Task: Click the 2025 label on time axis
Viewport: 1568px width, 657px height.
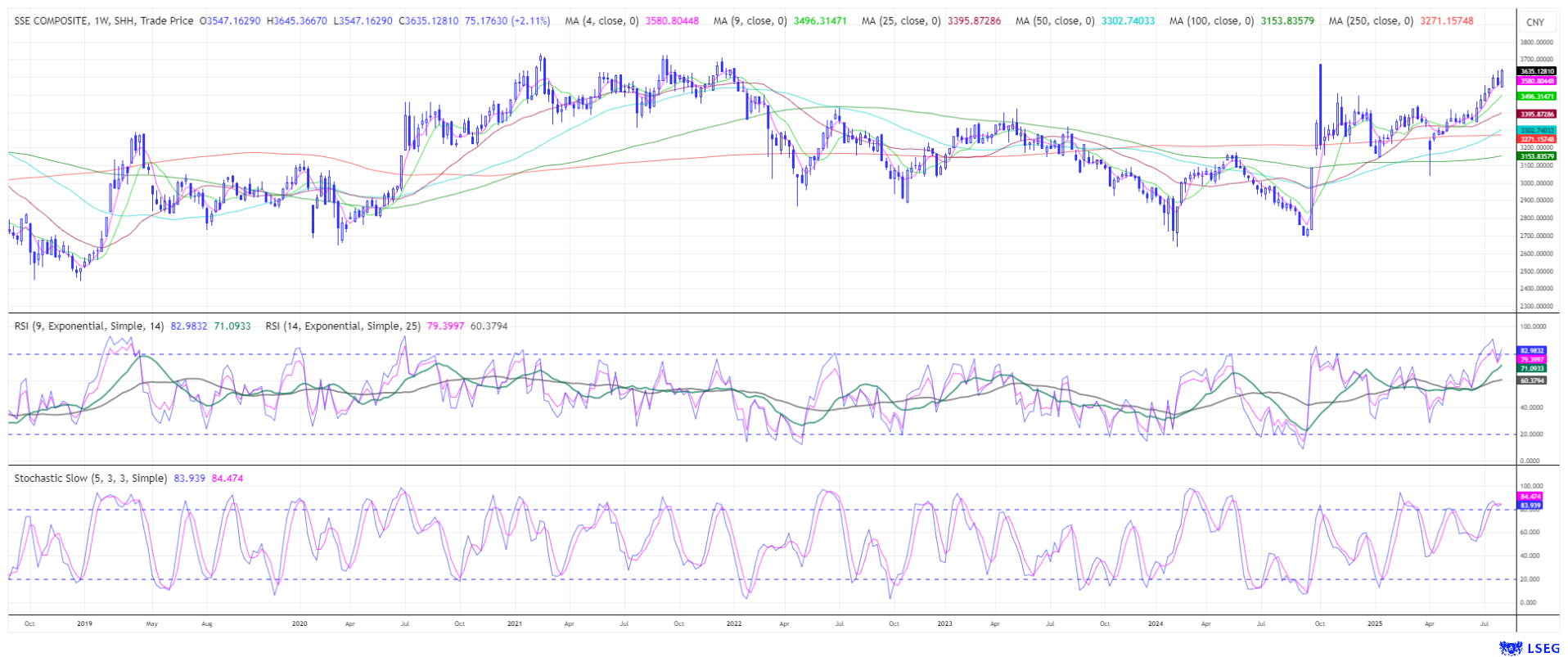Action: pyautogui.click(x=1375, y=623)
